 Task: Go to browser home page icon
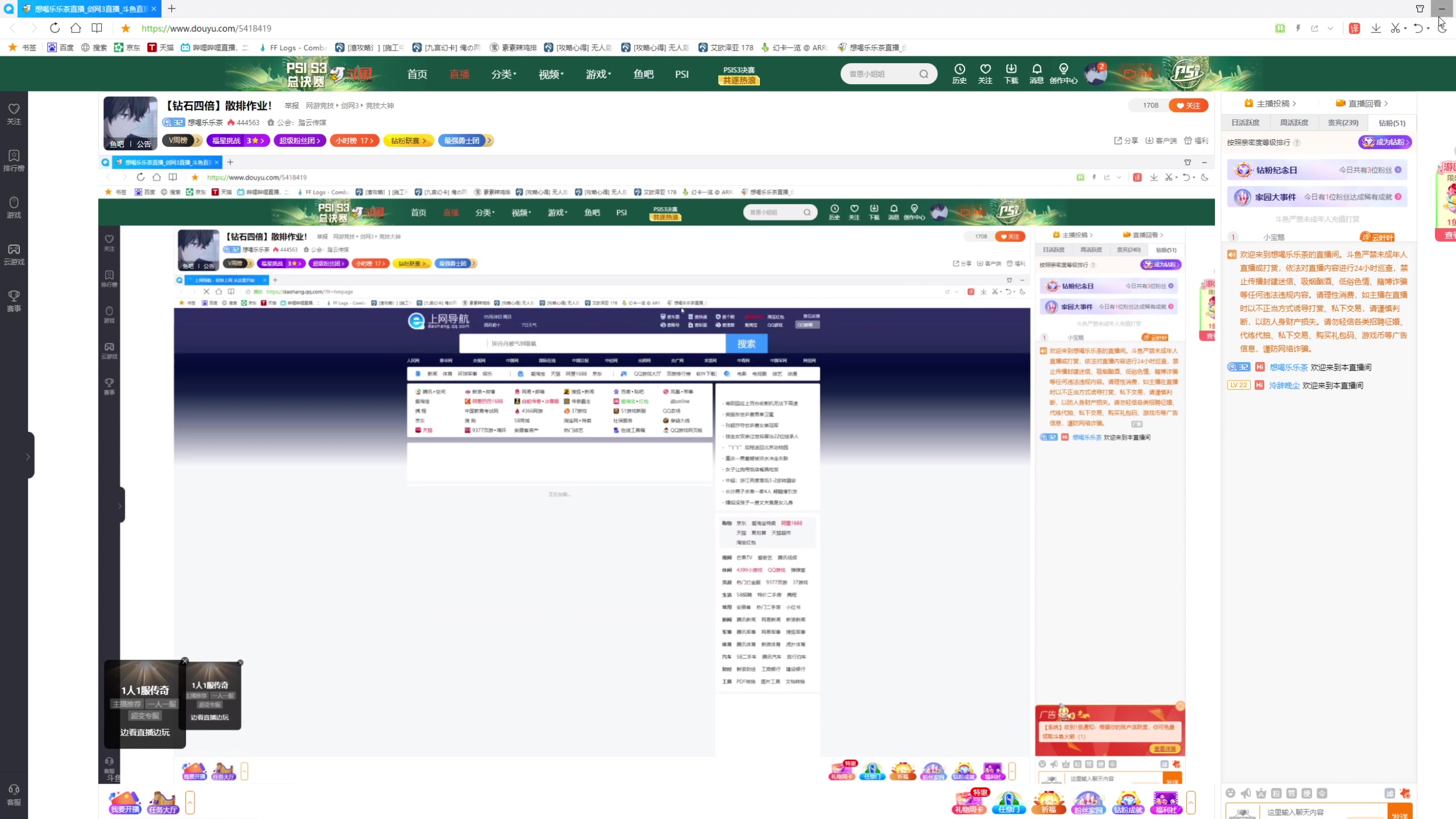pyautogui.click(x=76, y=28)
